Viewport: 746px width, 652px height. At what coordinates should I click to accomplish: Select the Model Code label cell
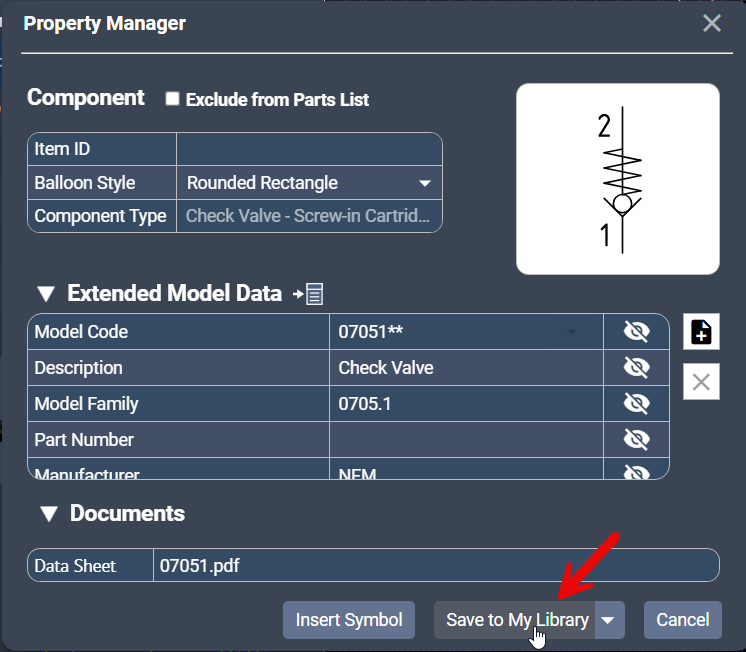(x=178, y=331)
